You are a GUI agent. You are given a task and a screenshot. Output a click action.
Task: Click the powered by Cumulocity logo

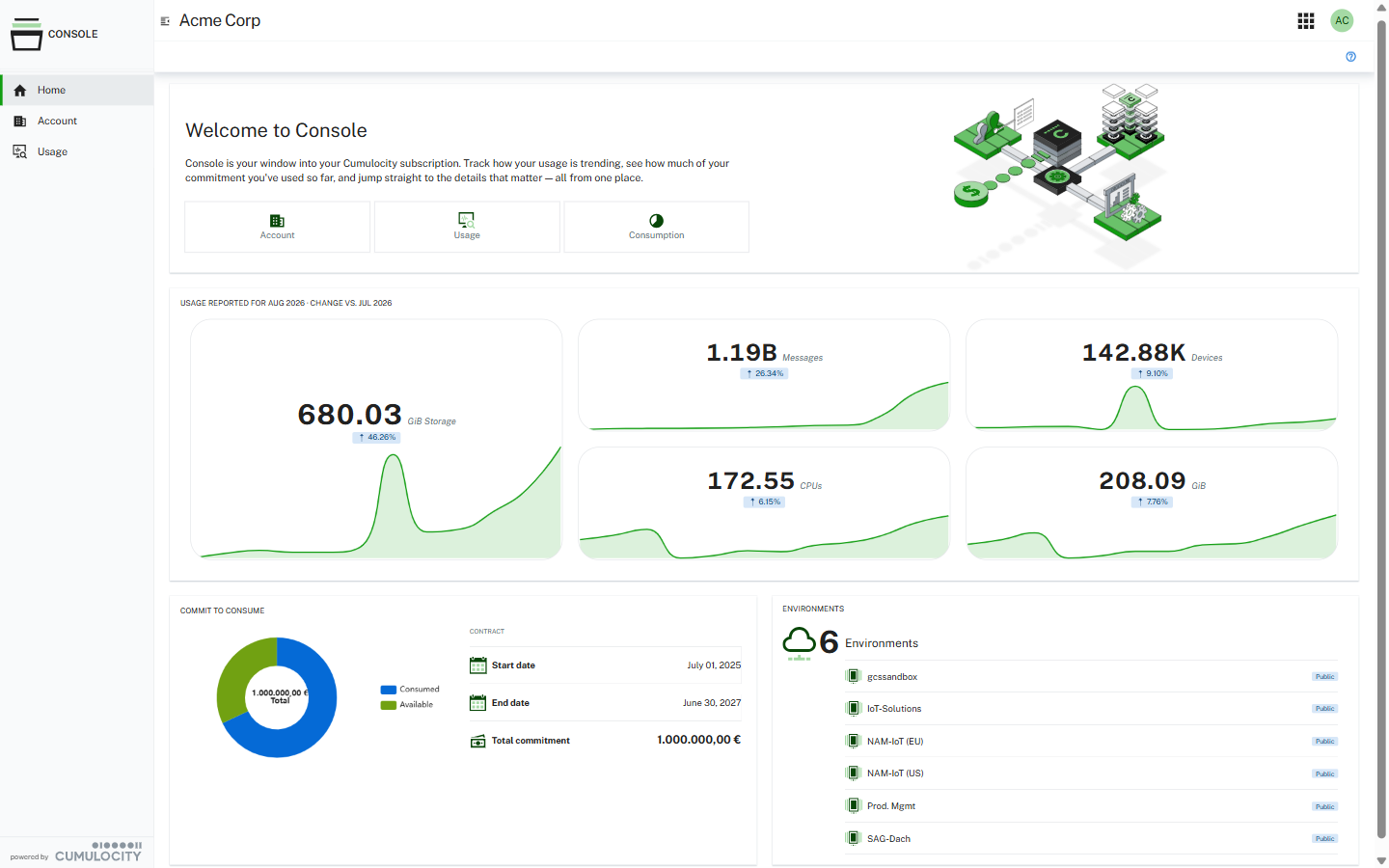pos(76,852)
